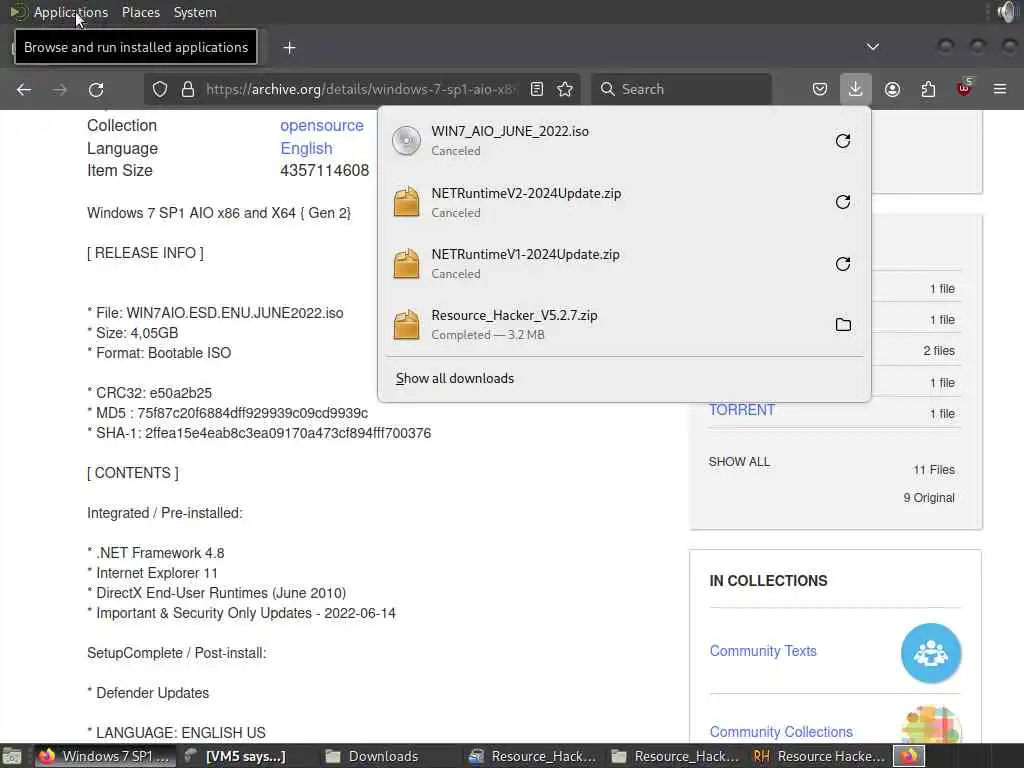Retry WIN7_AIO_JUNE_2022.iso download
This screenshot has width=1024, height=768.
pos(842,141)
